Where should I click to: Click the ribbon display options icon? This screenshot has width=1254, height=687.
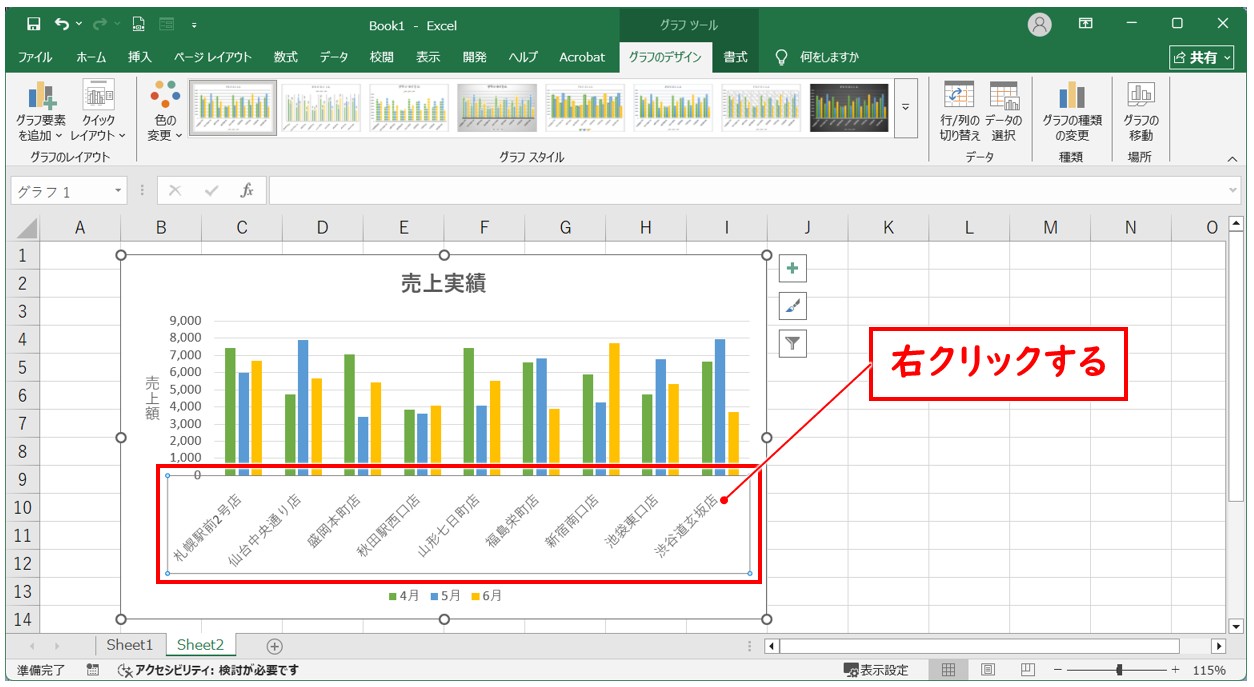1086,23
